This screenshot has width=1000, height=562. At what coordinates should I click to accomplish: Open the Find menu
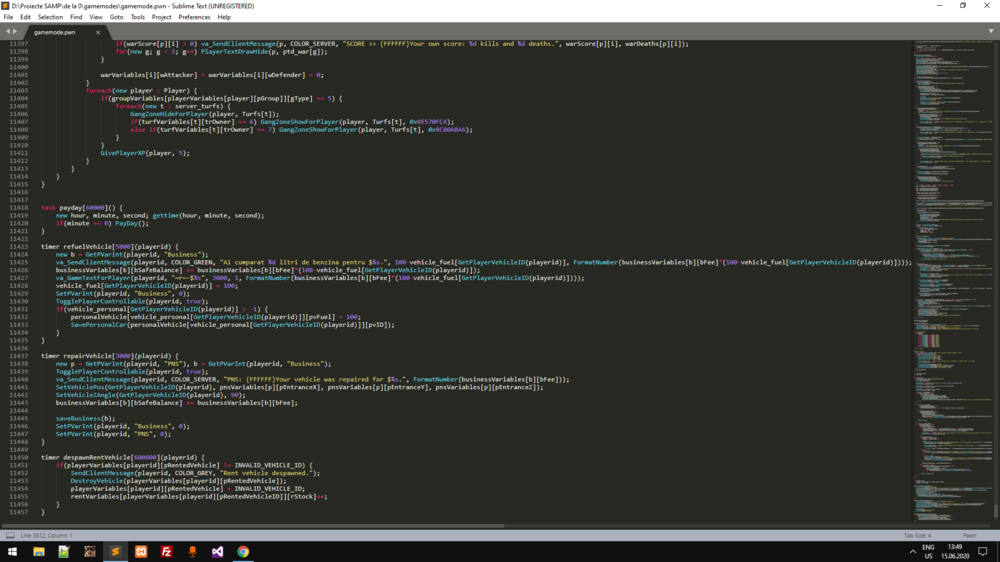coord(76,17)
